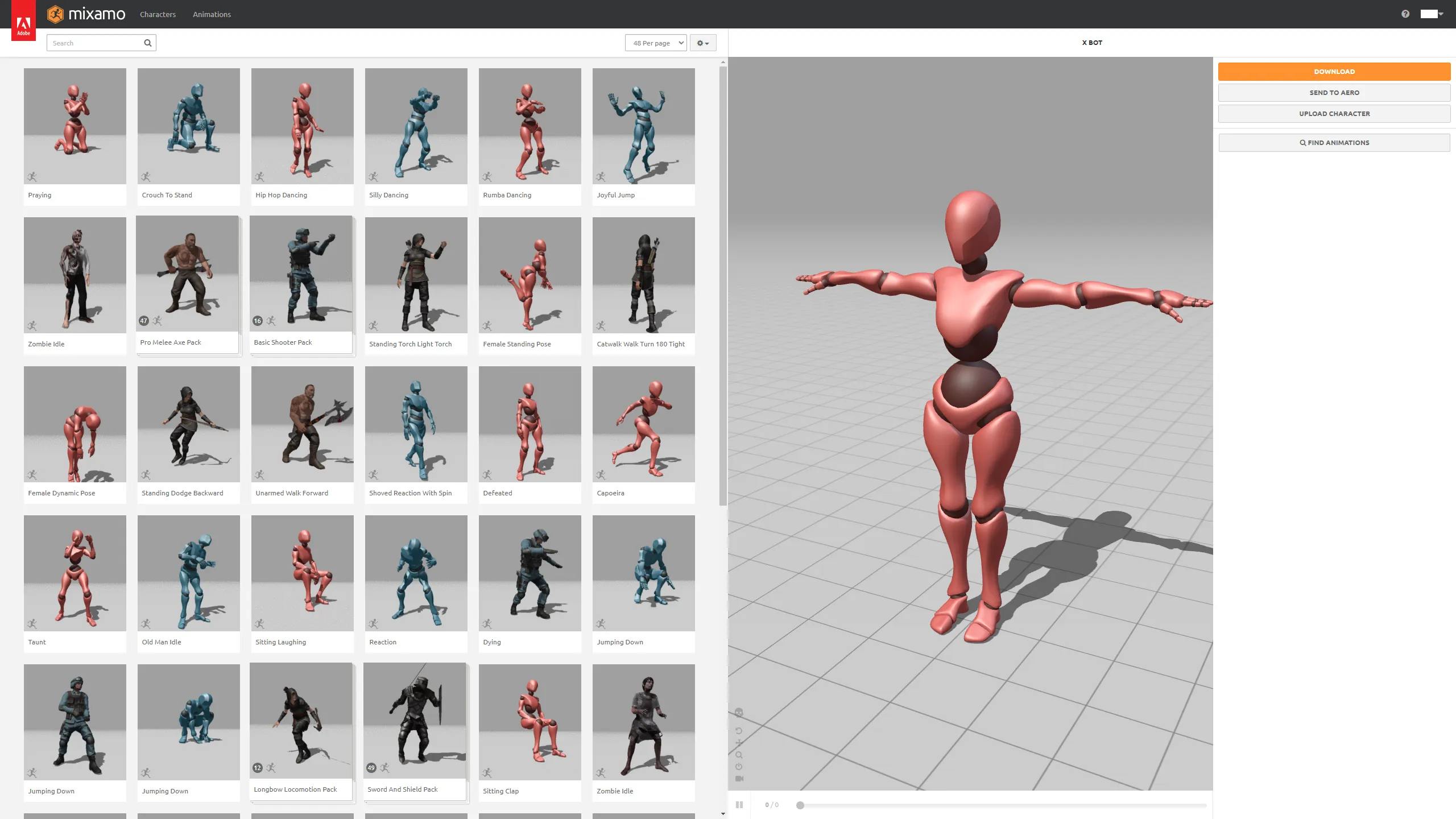The image size is (1456, 819).
Task: Click the orange DOWNLOAD button
Action: 1334,72
